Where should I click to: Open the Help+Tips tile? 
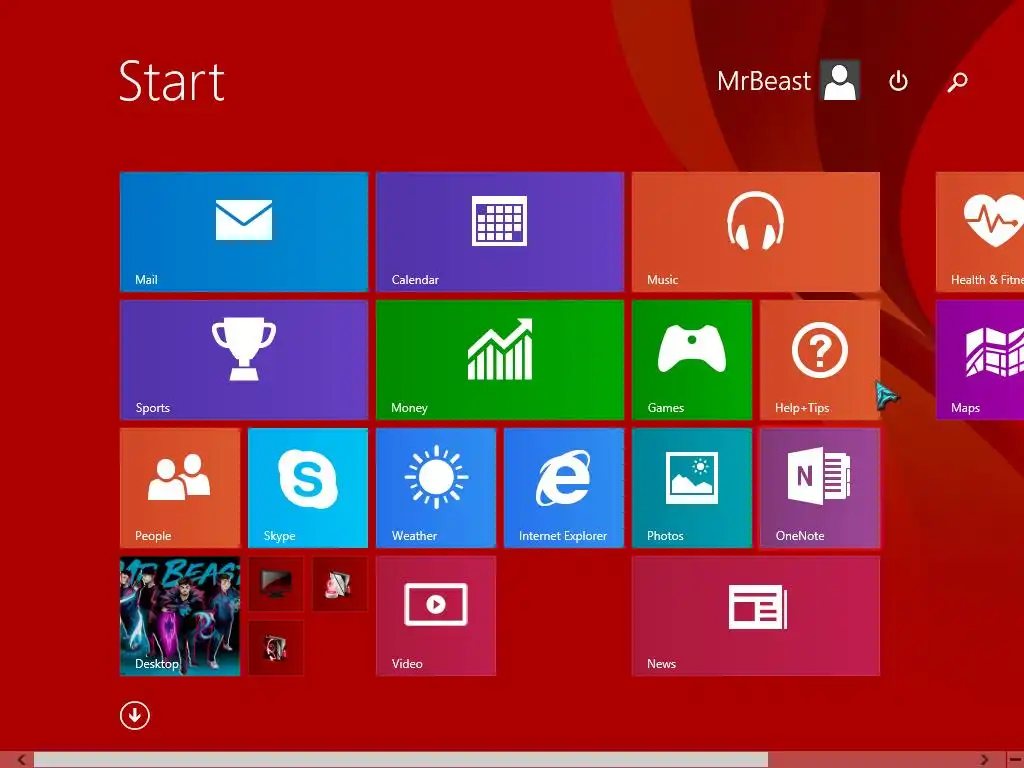tap(820, 360)
